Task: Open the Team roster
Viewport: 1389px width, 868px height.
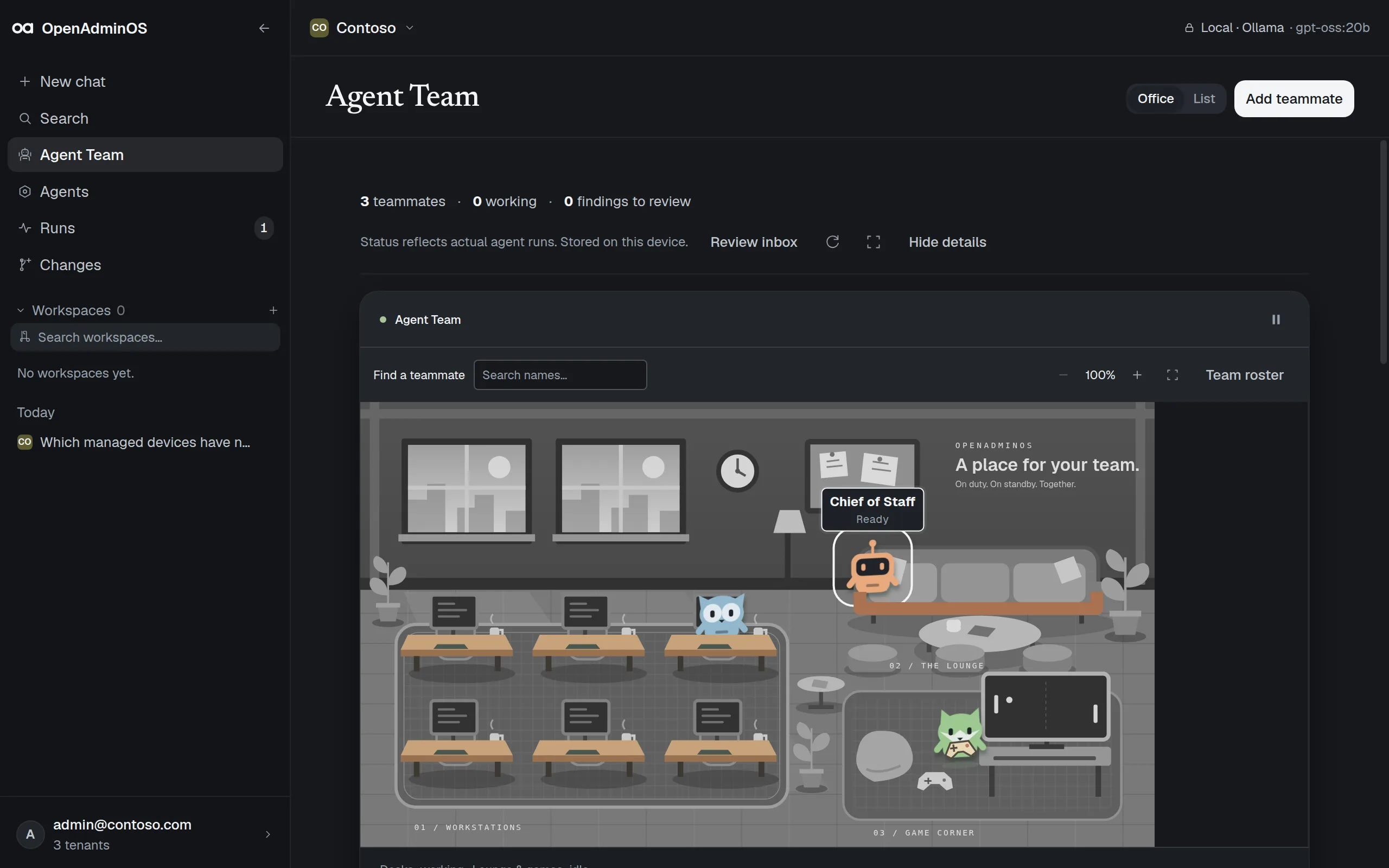Action: point(1244,375)
